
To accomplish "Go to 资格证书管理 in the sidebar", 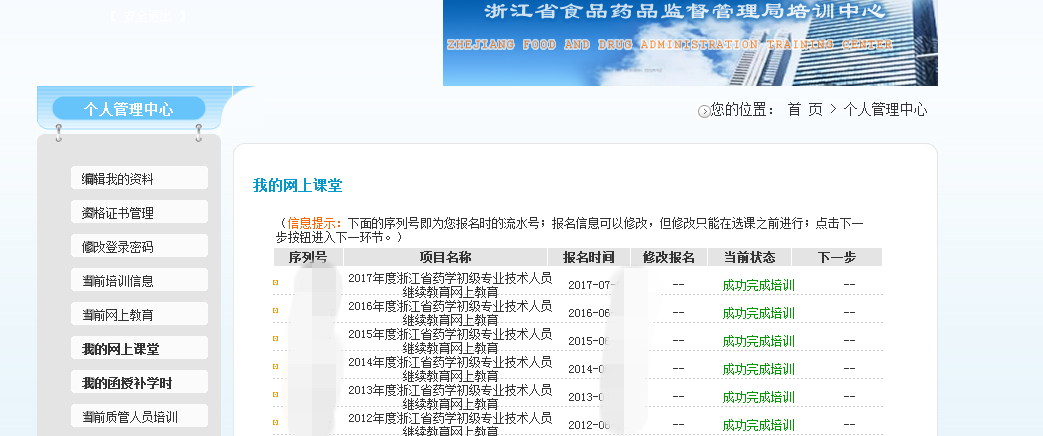I will click(x=139, y=213).
